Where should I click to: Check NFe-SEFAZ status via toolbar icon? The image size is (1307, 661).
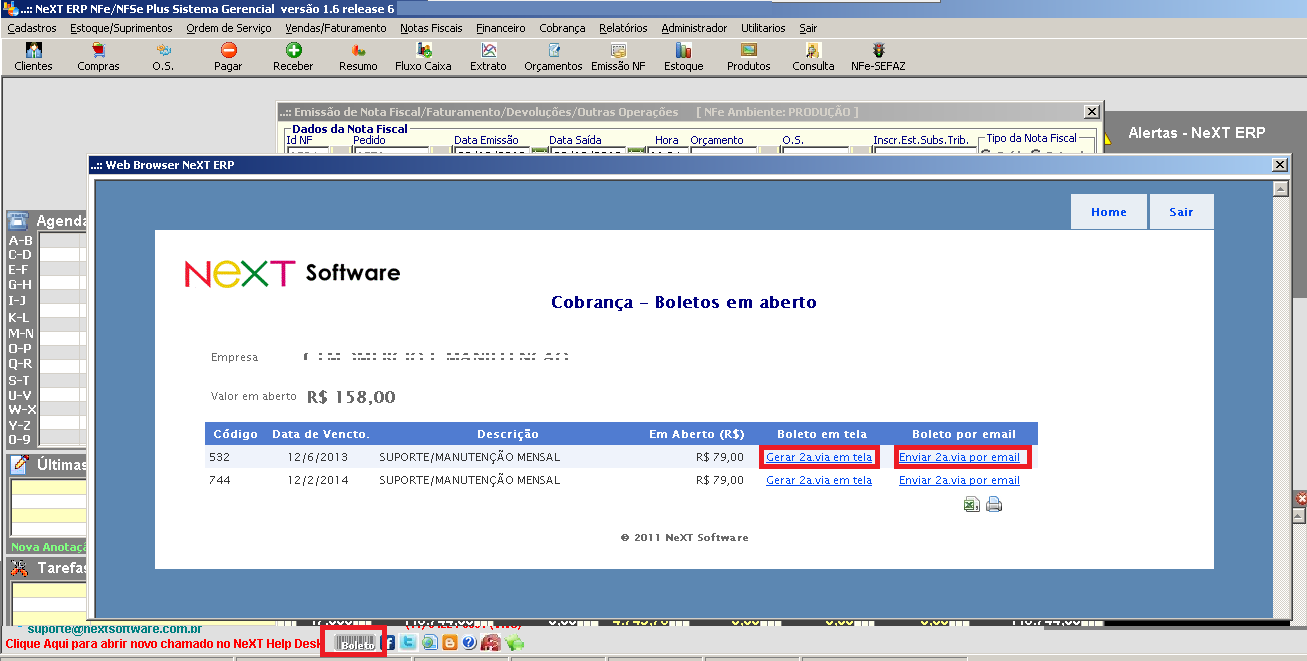tap(877, 55)
